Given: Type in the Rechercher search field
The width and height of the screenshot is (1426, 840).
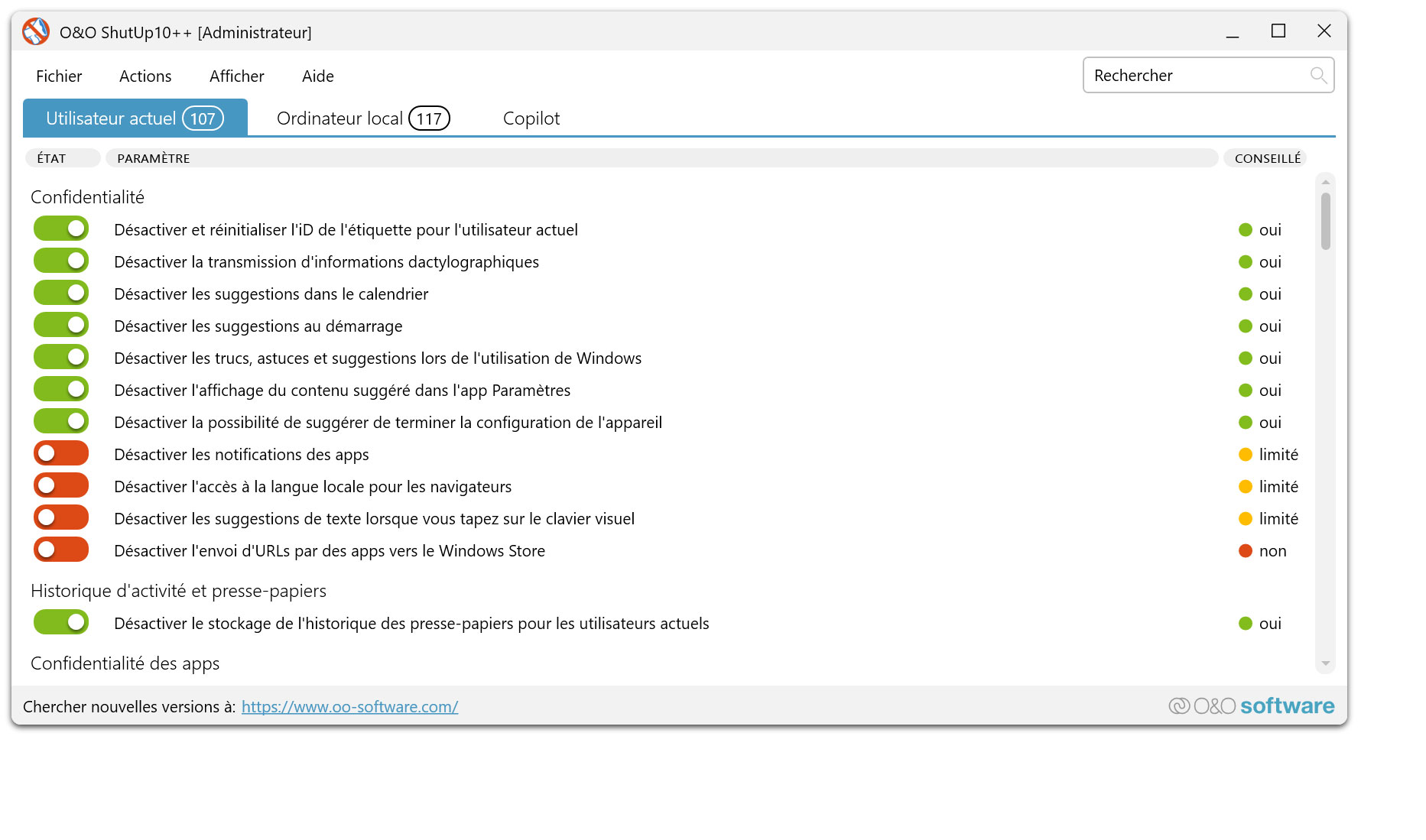Looking at the screenshot, I should point(1193,75).
